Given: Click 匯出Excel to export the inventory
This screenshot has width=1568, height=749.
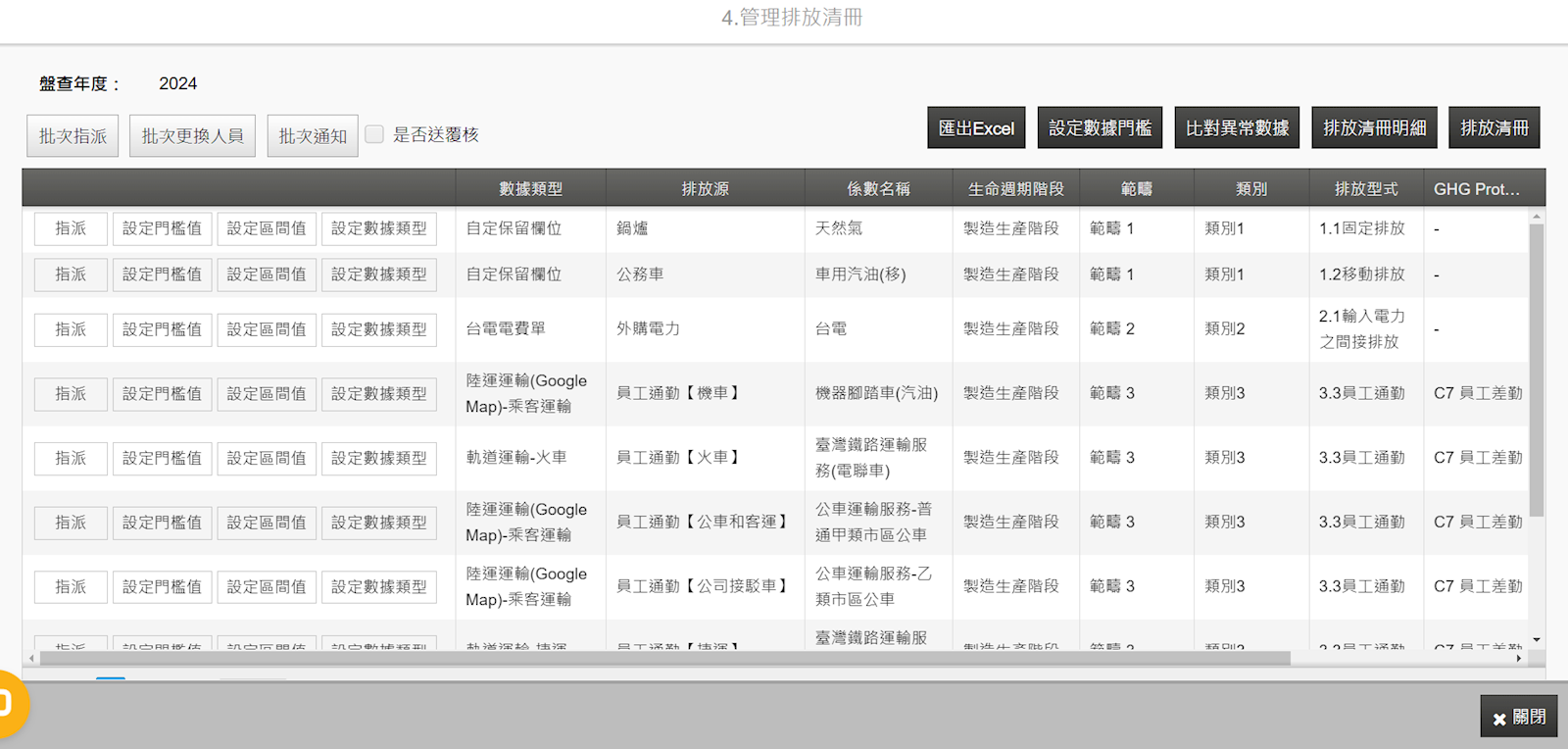Looking at the screenshot, I should coord(976,127).
